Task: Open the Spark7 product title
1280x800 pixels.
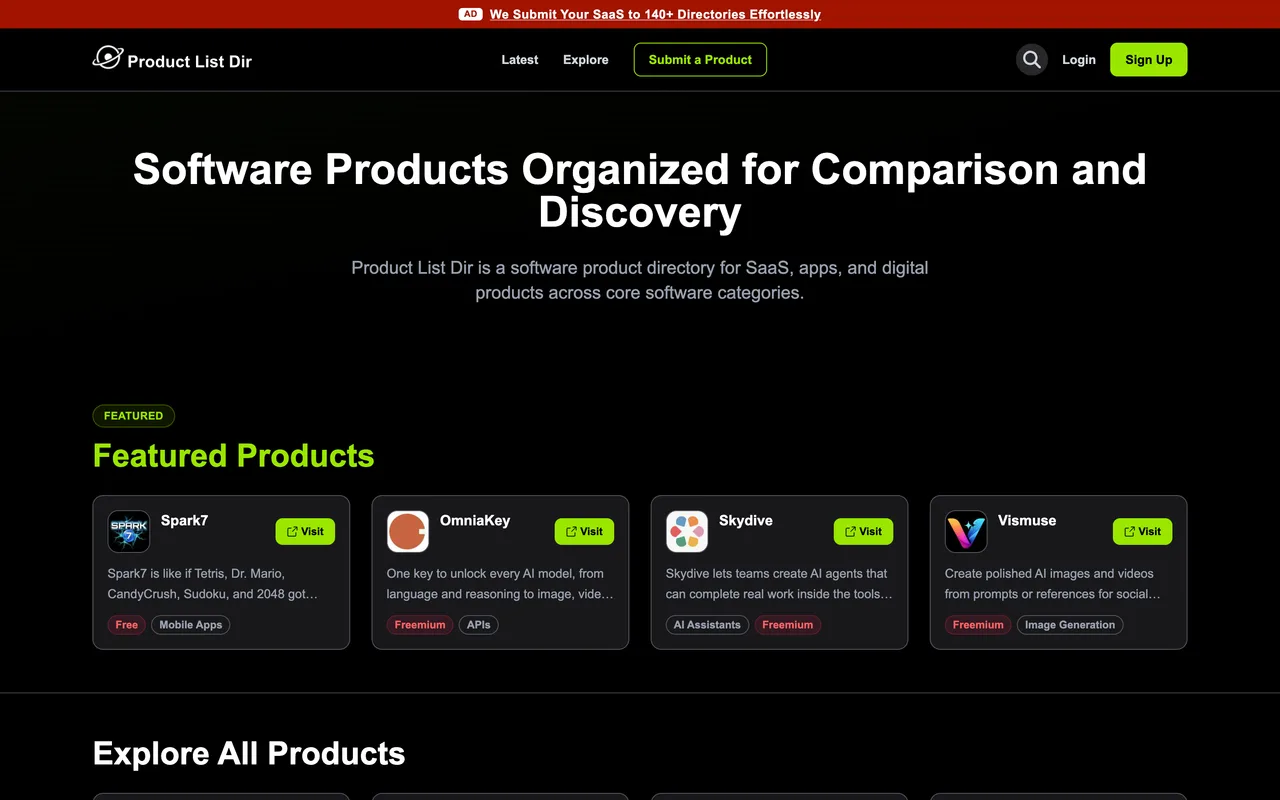Action: pyautogui.click(x=185, y=520)
